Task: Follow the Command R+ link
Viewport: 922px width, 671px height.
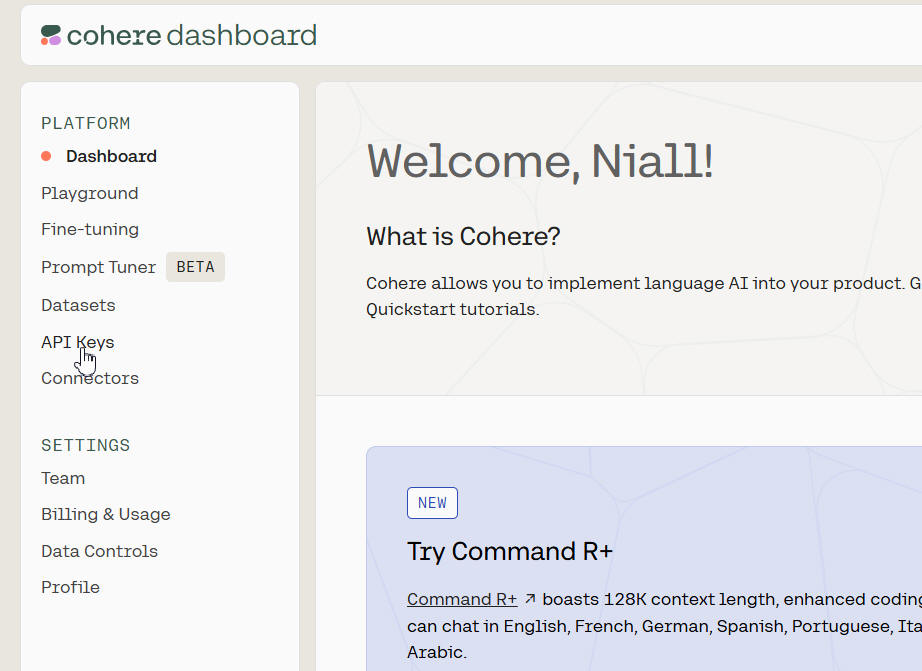Action: point(462,599)
